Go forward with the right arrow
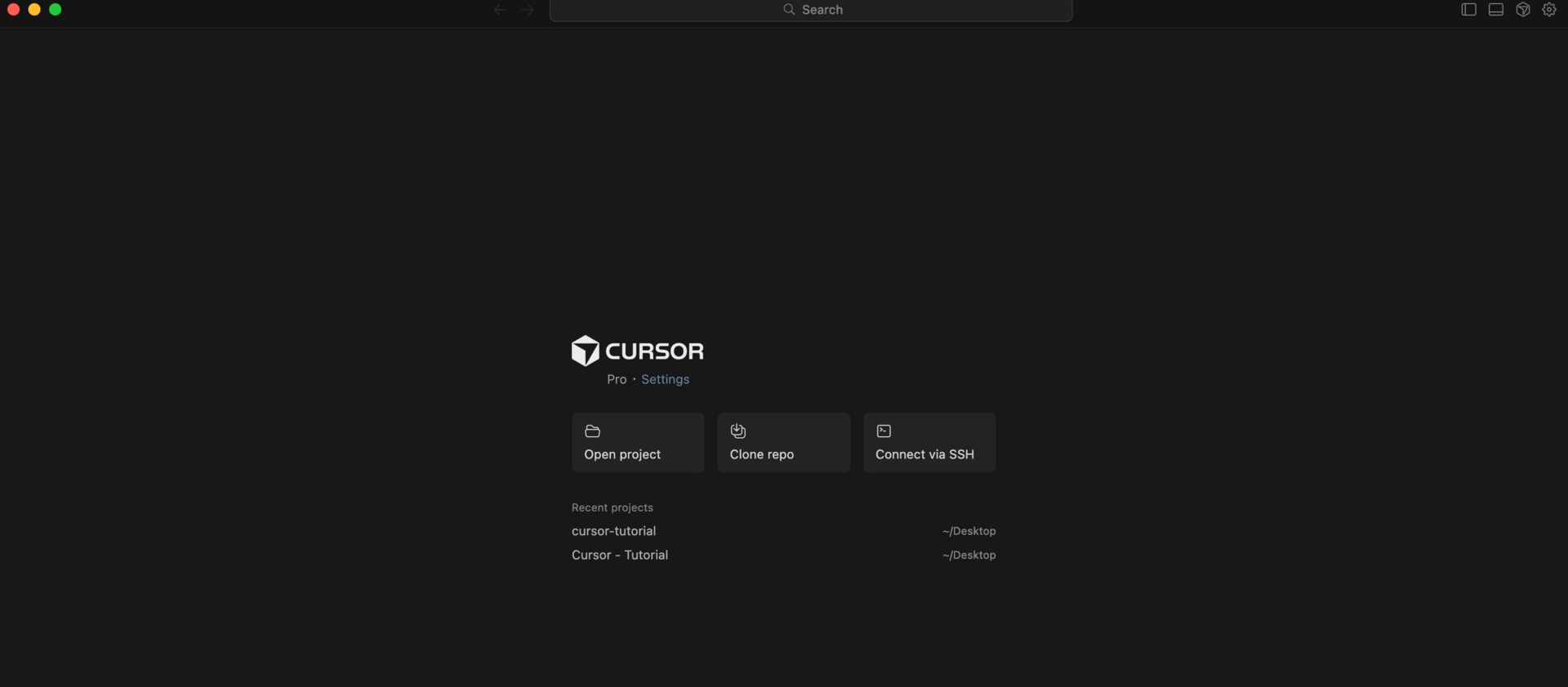1568x687 pixels. point(528,10)
